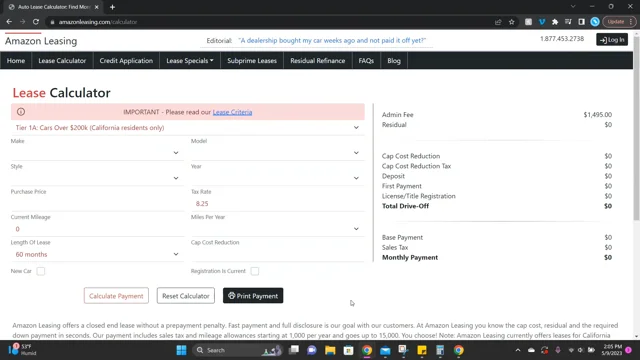Reload the page with refresh icon
640x360 pixels.
36,22
